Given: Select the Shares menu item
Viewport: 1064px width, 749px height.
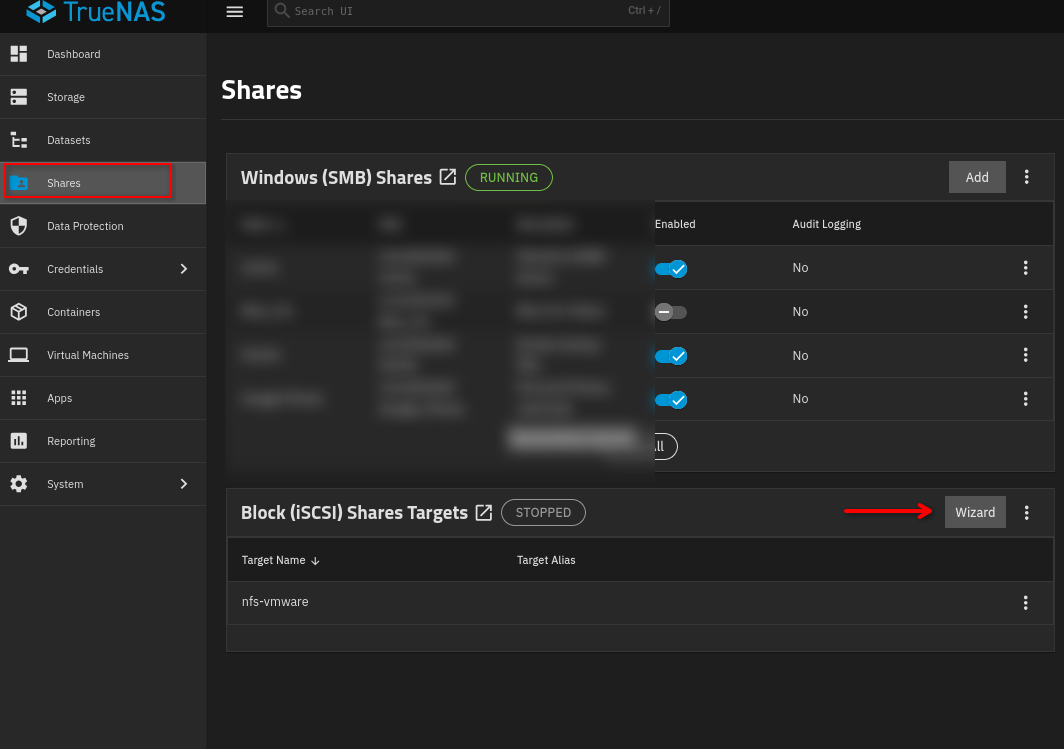Looking at the screenshot, I should [103, 183].
